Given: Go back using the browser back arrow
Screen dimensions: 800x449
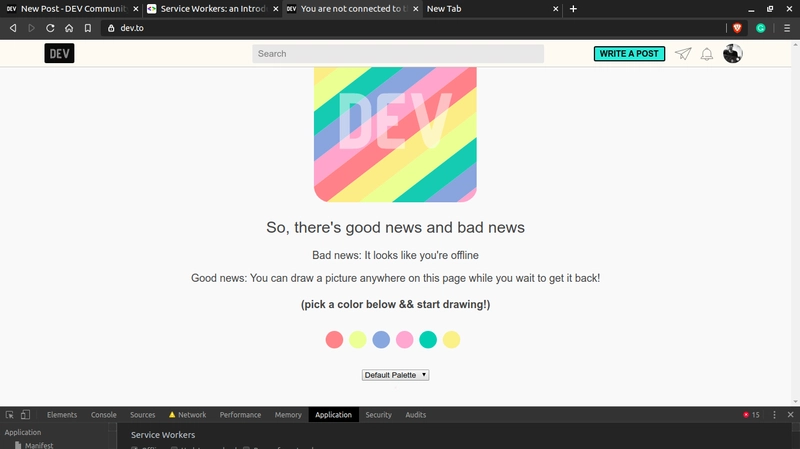Looking at the screenshot, I should 13,28.
